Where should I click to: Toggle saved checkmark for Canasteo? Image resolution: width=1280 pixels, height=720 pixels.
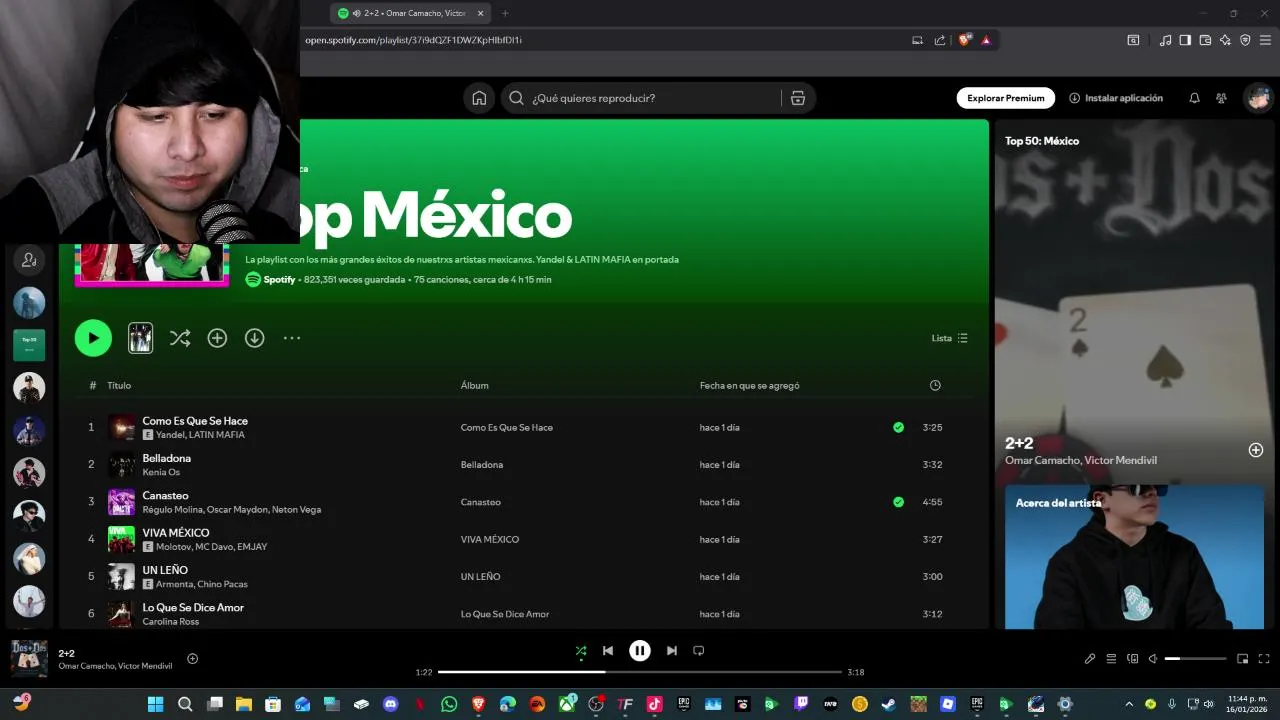click(x=898, y=502)
